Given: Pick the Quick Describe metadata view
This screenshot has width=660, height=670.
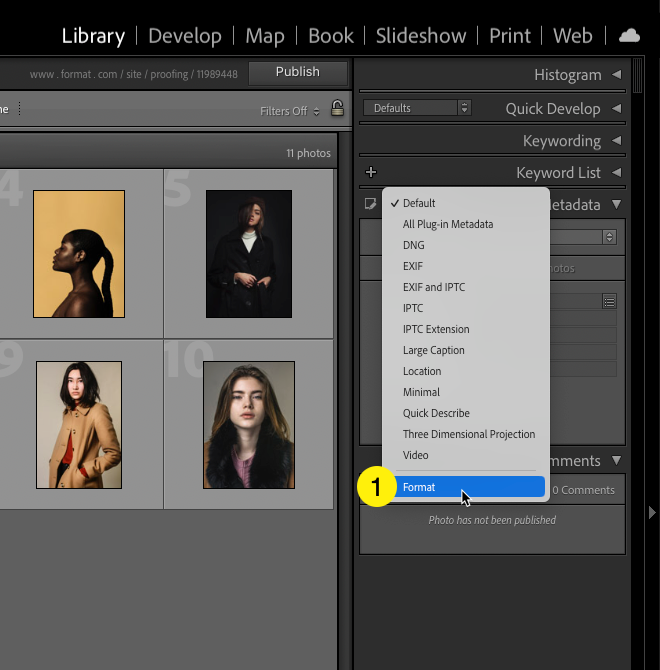Looking at the screenshot, I should point(436,413).
